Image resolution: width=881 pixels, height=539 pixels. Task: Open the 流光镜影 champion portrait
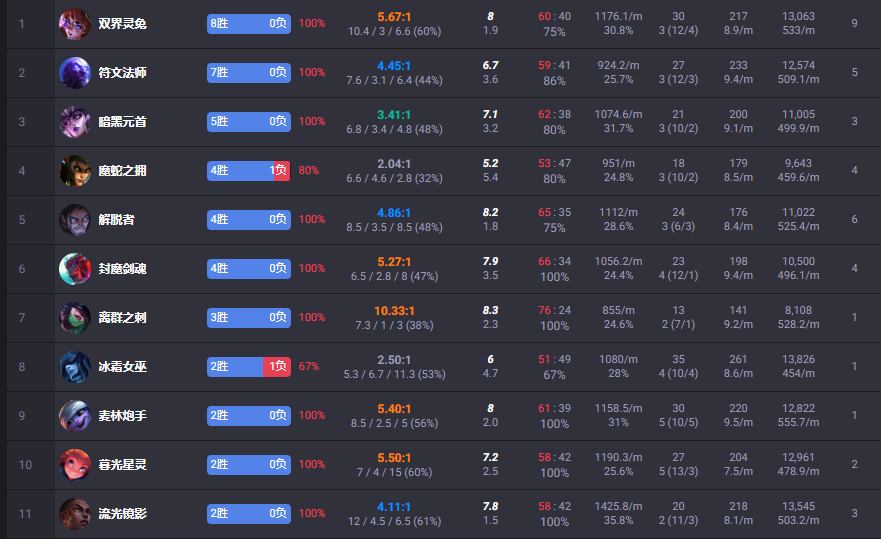(x=74, y=513)
